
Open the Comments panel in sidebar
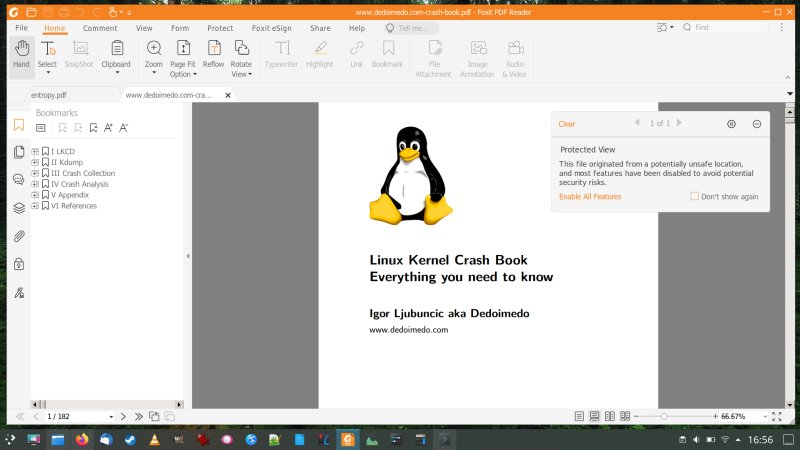18,180
